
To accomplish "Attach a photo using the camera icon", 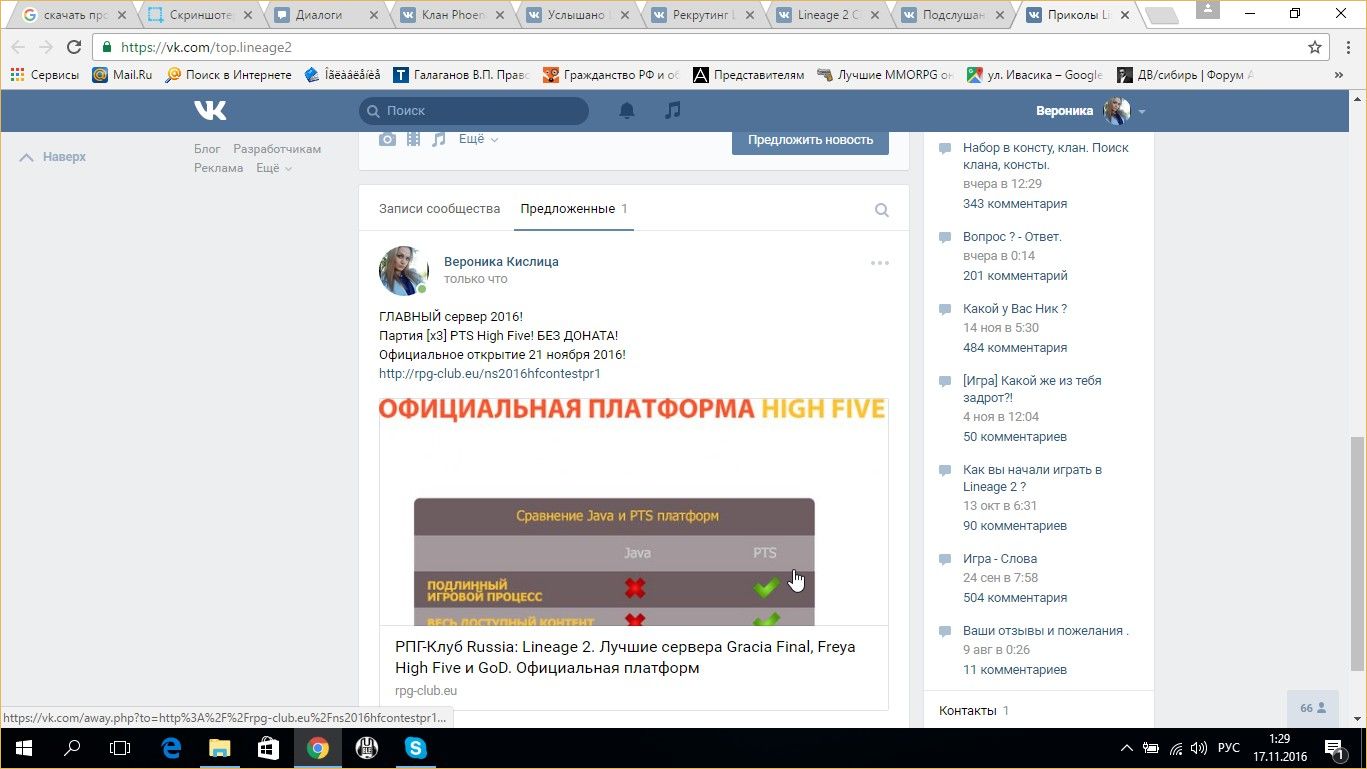I will [x=387, y=140].
